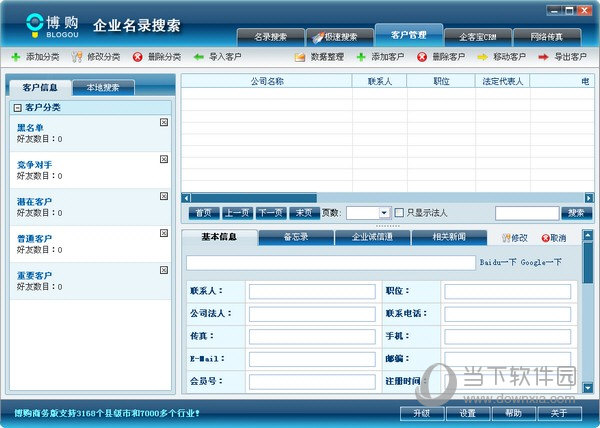The height and width of the screenshot is (428, 600).
Task: Click the 关于 about button
Action: point(559,413)
